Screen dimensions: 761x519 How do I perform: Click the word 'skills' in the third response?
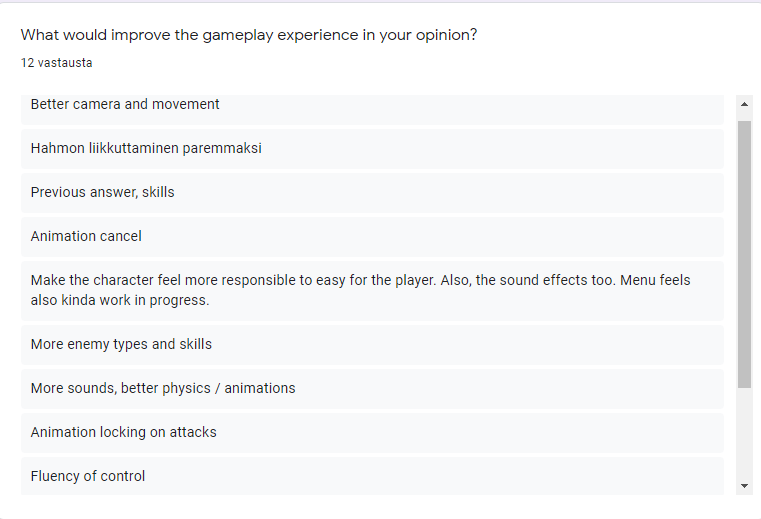158,192
